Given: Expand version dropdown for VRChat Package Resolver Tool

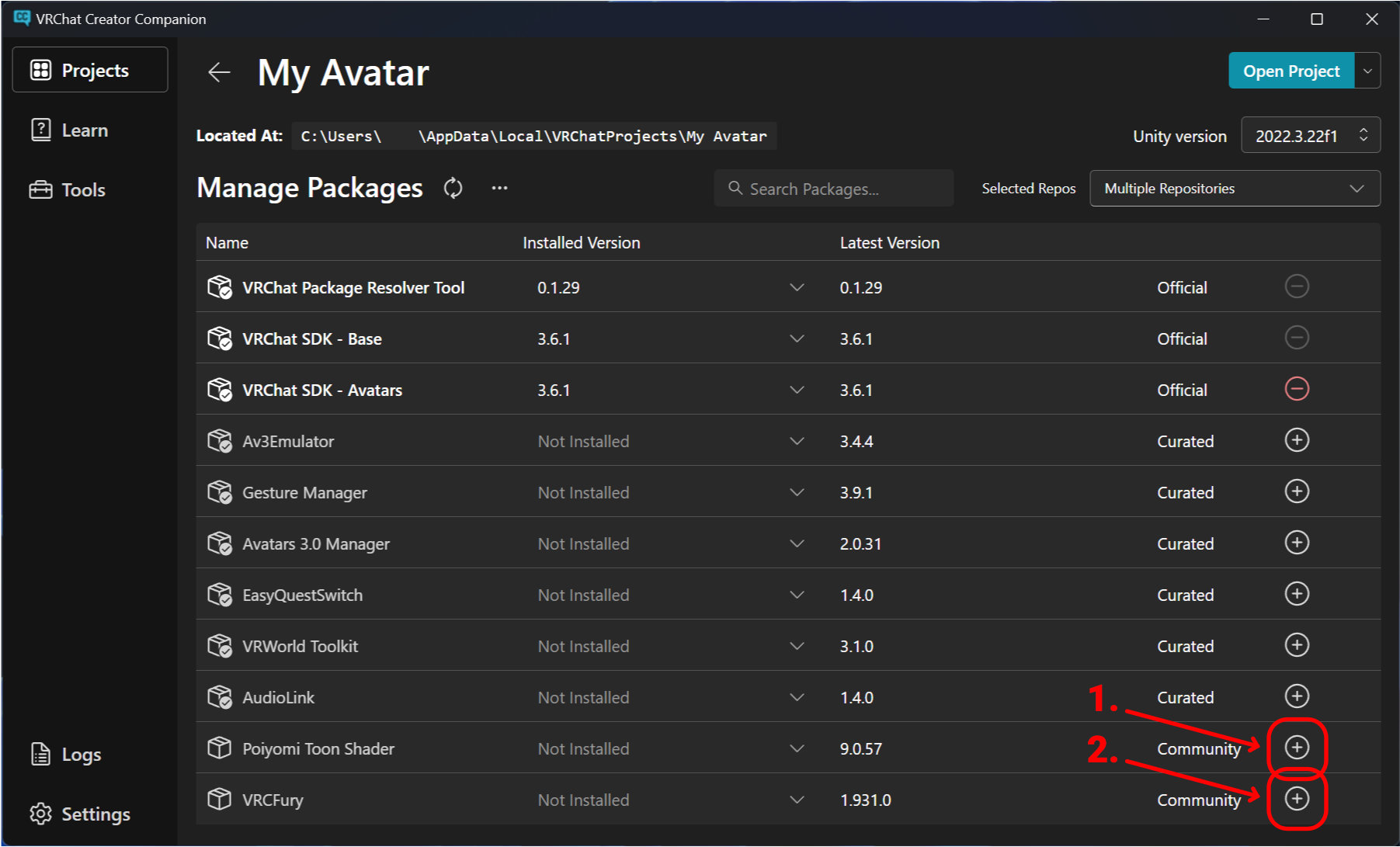Looking at the screenshot, I should [x=797, y=287].
